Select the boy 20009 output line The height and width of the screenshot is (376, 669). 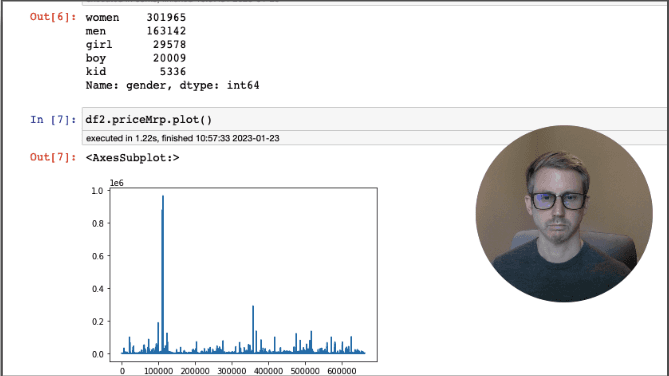point(136,58)
